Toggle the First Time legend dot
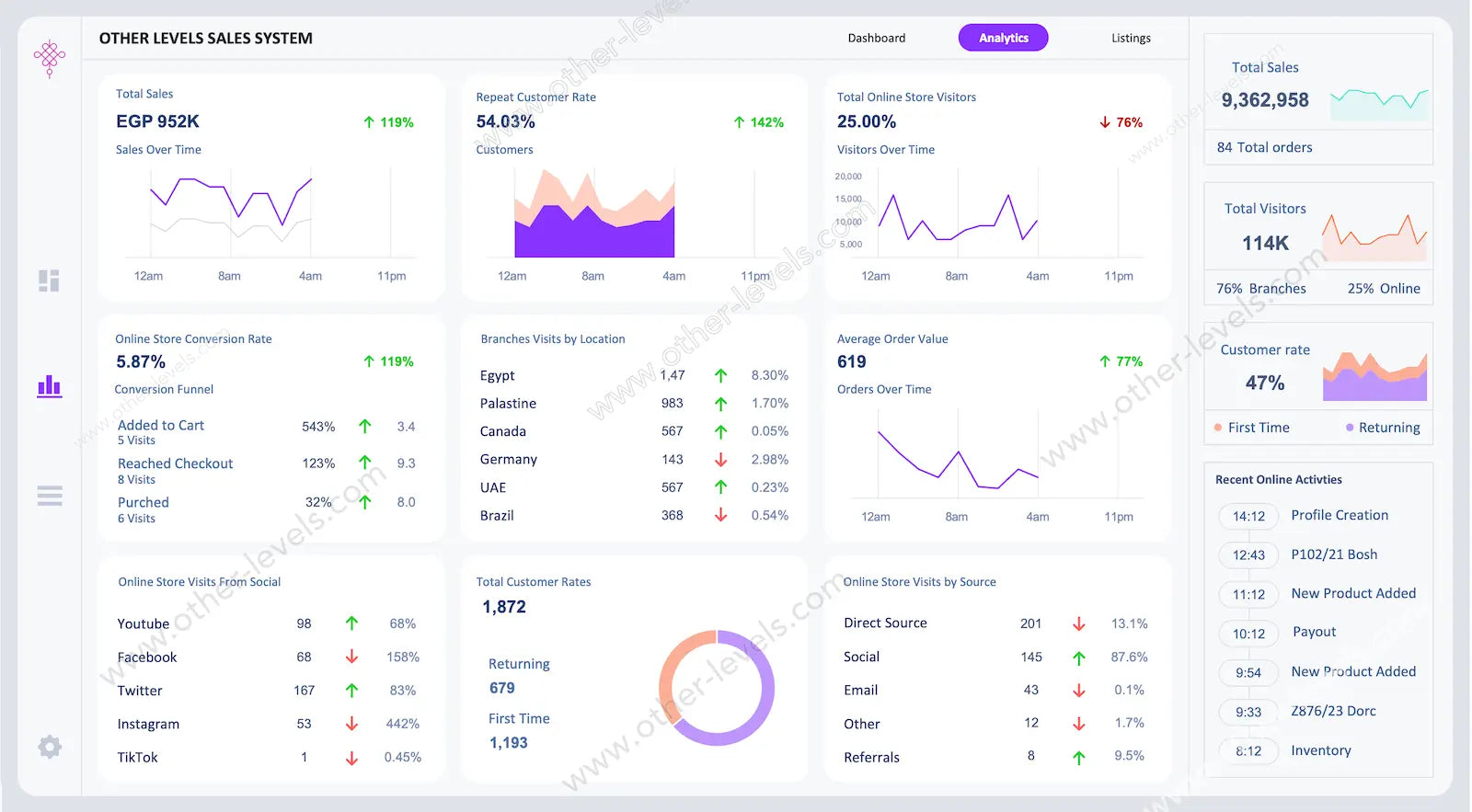The height and width of the screenshot is (812, 1472). pyautogui.click(x=1218, y=428)
